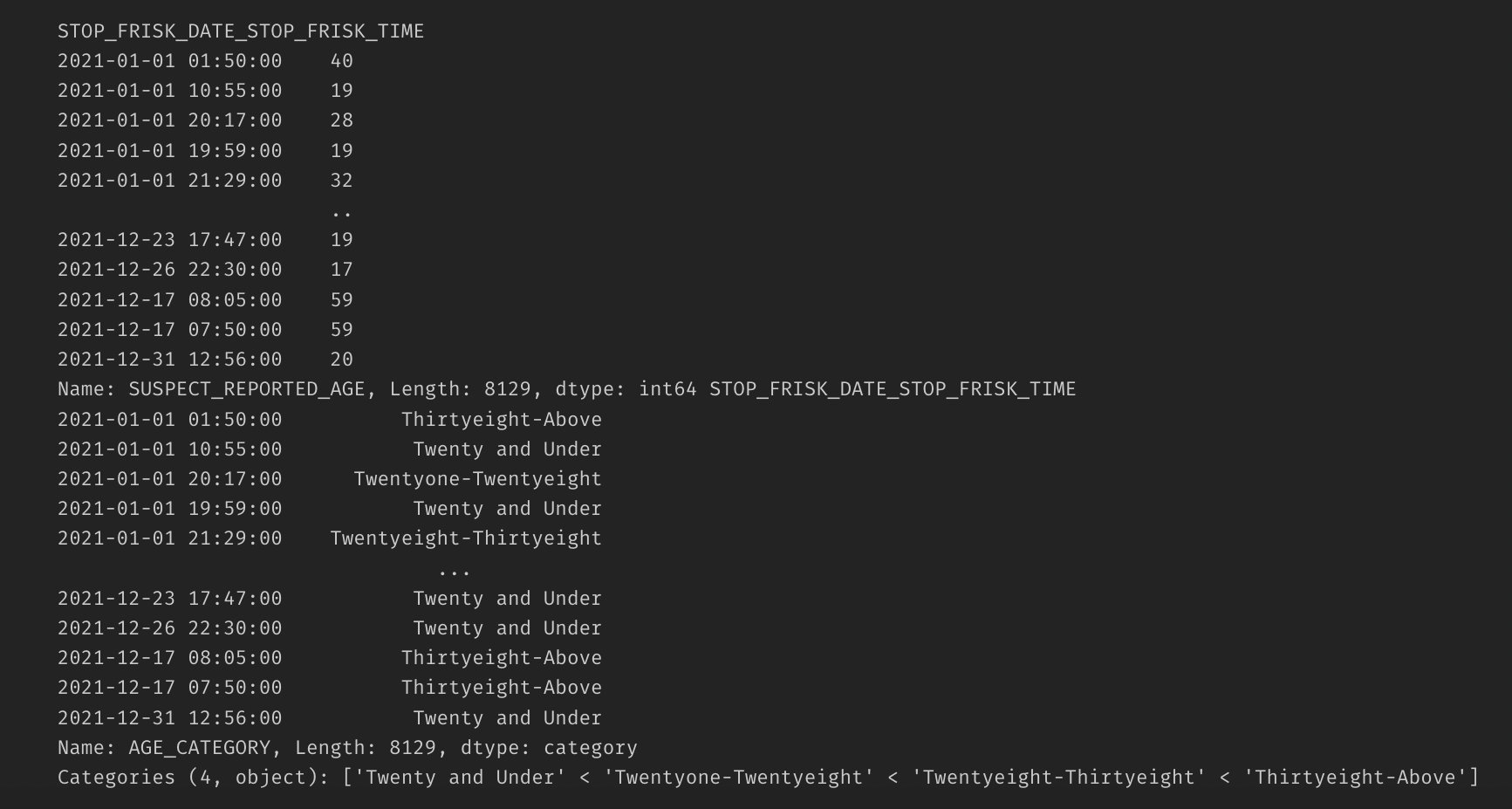Click the three-dot ellipsis in category series

point(455,571)
